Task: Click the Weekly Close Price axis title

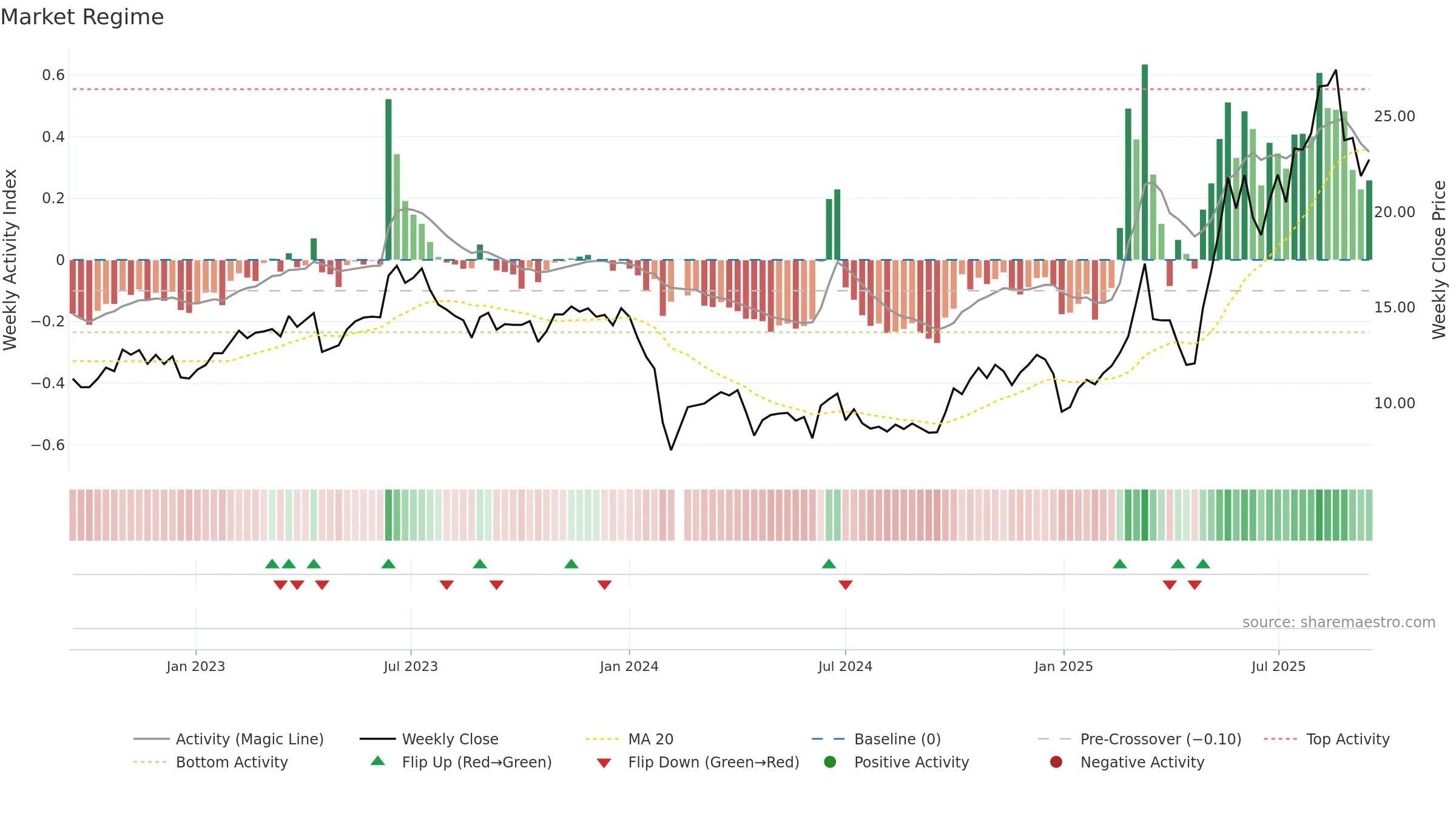Action: tap(1439, 260)
